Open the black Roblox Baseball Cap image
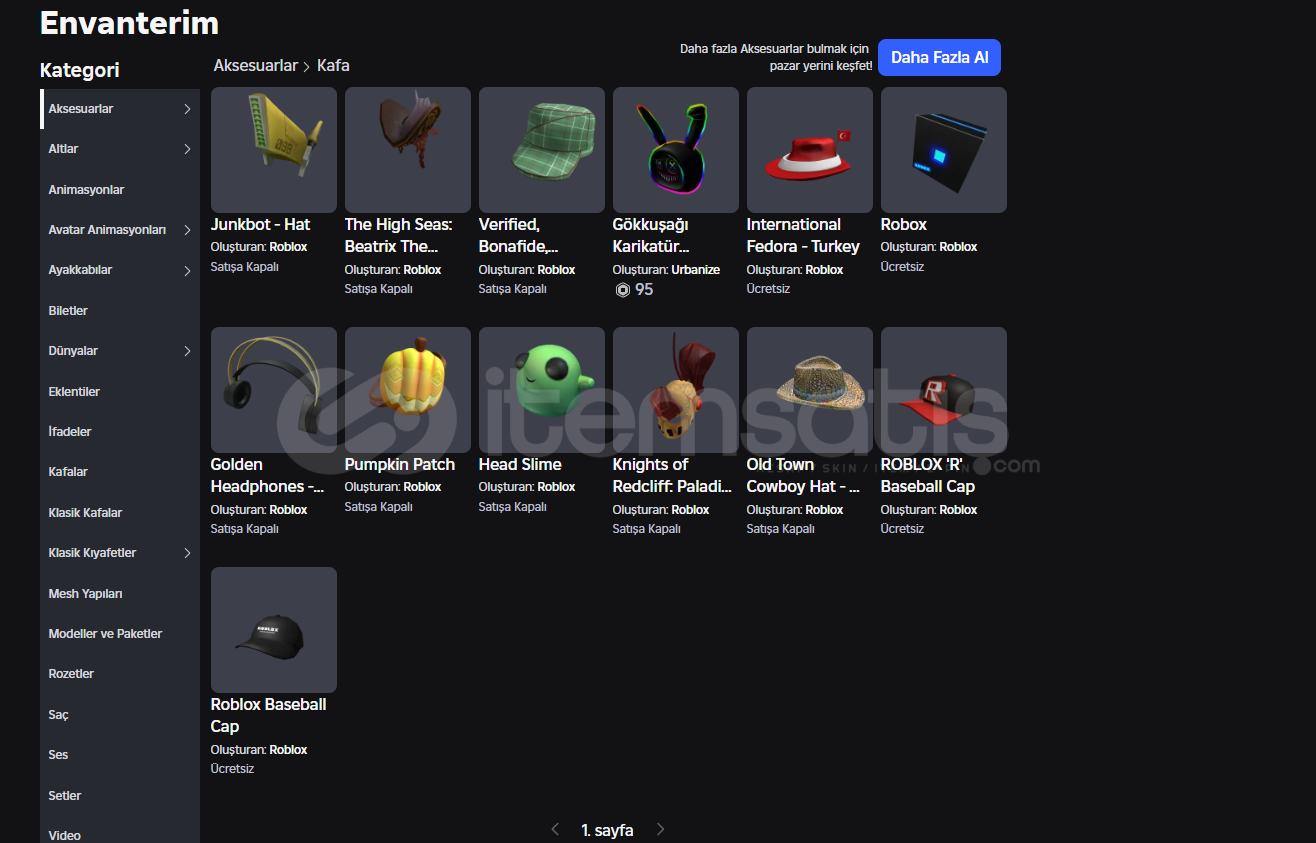The image size is (1316, 843). (x=274, y=630)
